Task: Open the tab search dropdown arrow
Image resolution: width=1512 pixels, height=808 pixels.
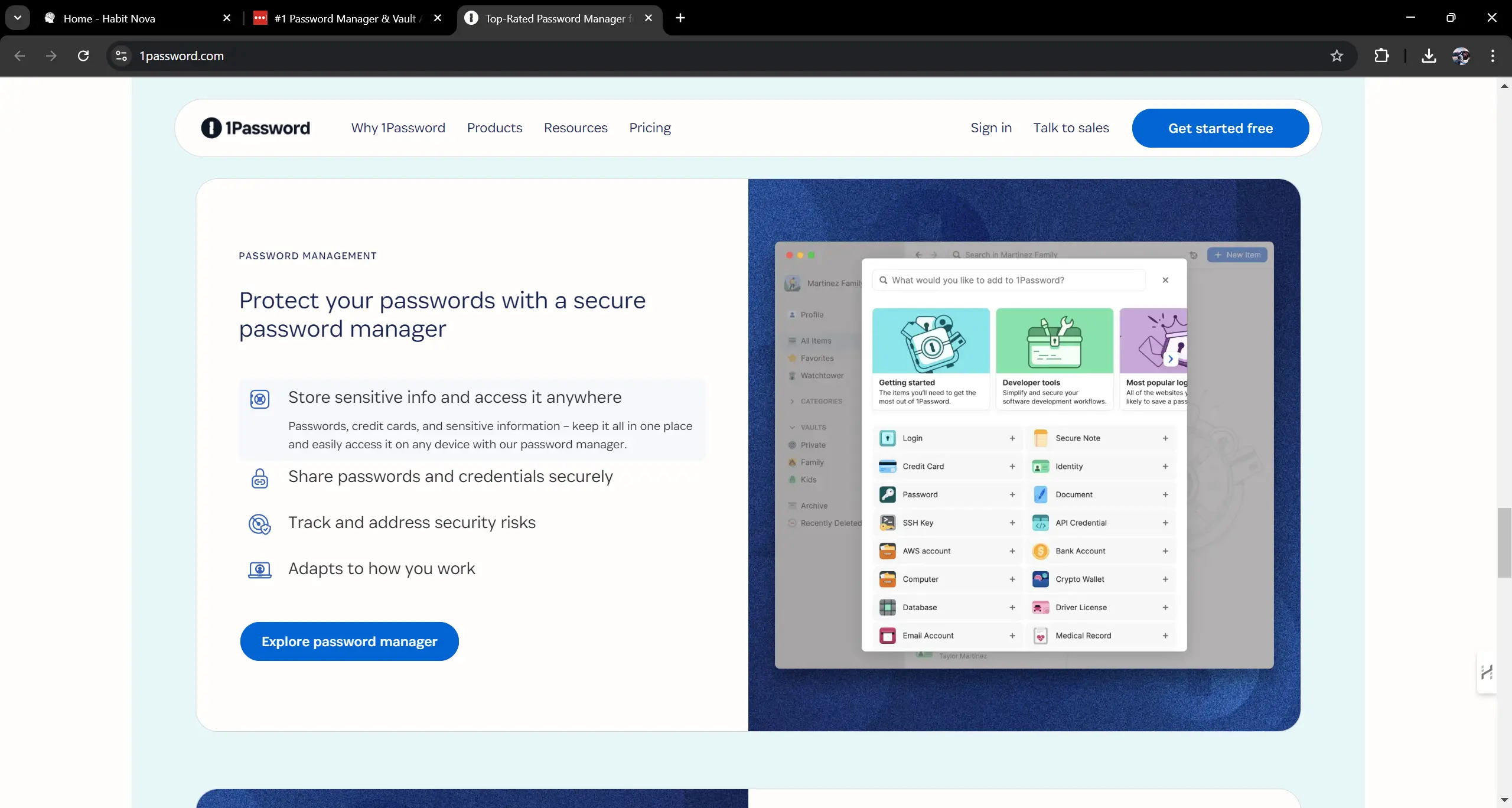Action: [18, 18]
